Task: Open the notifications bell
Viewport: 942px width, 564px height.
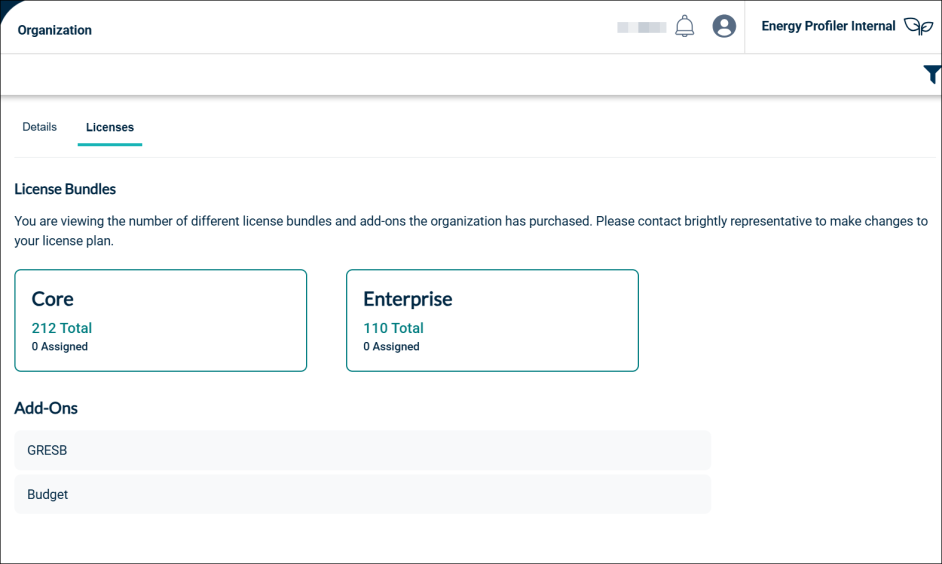Action: coord(684,27)
